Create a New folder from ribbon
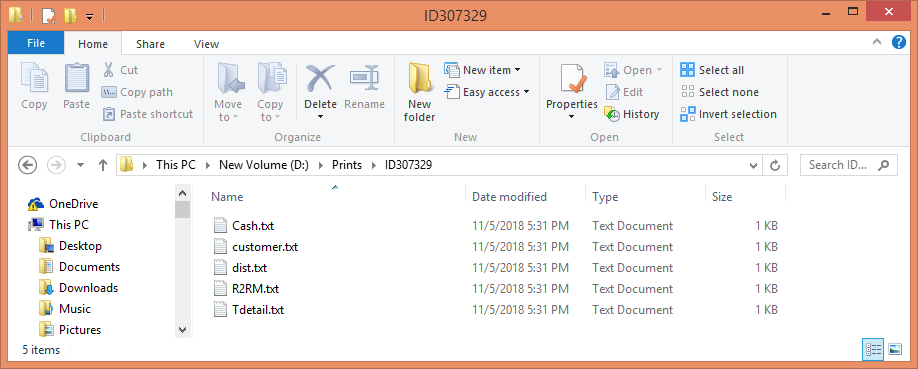The width and height of the screenshot is (918, 369). click(420, 92)
